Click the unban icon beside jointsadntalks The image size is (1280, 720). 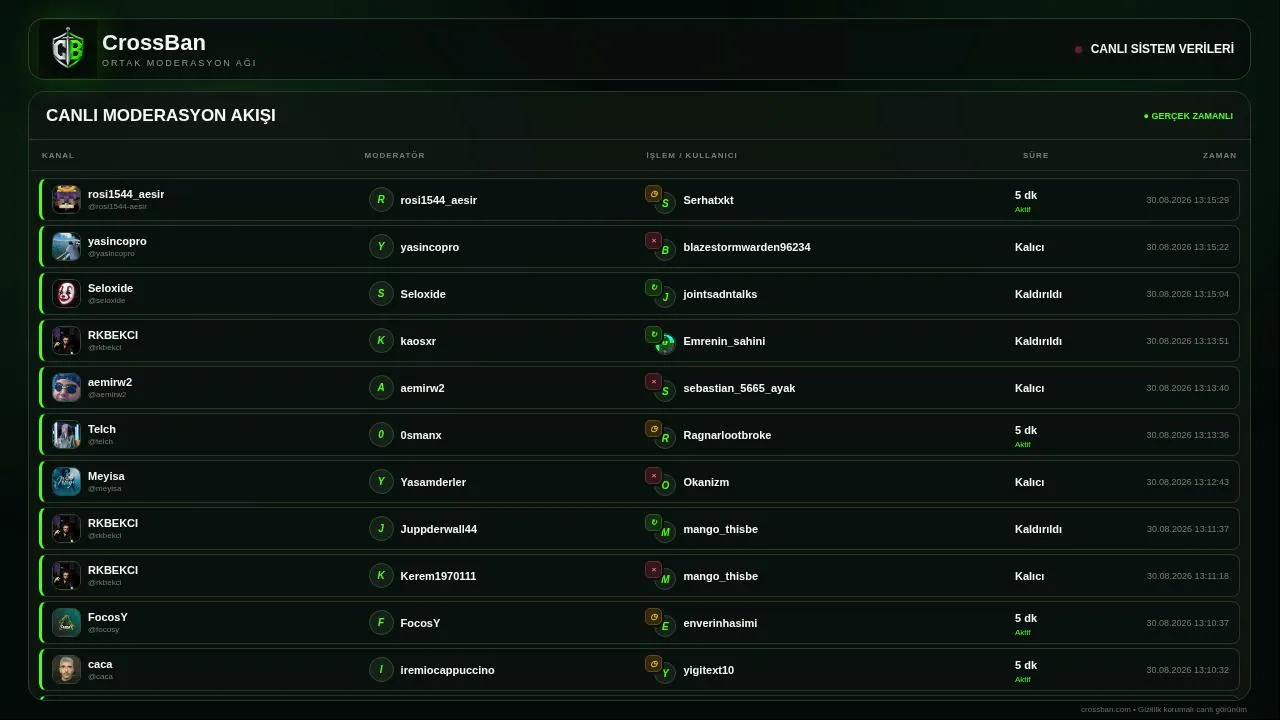[x=653, y=288]
